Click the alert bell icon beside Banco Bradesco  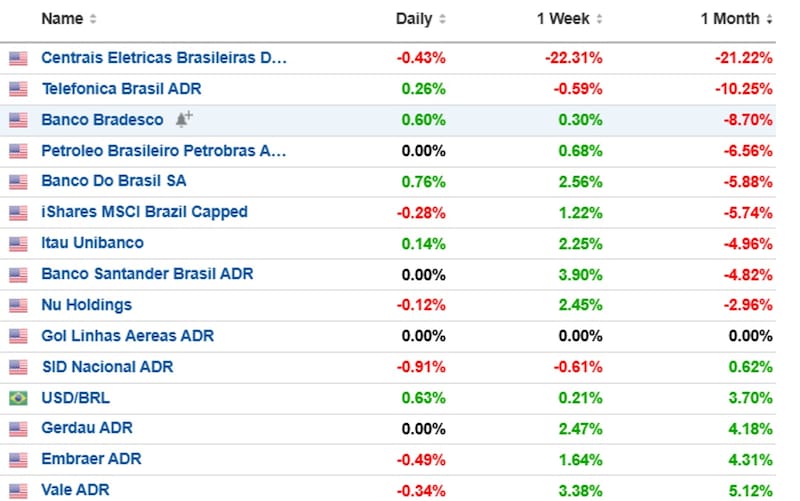pyautogui.click(x=183, y=120)
